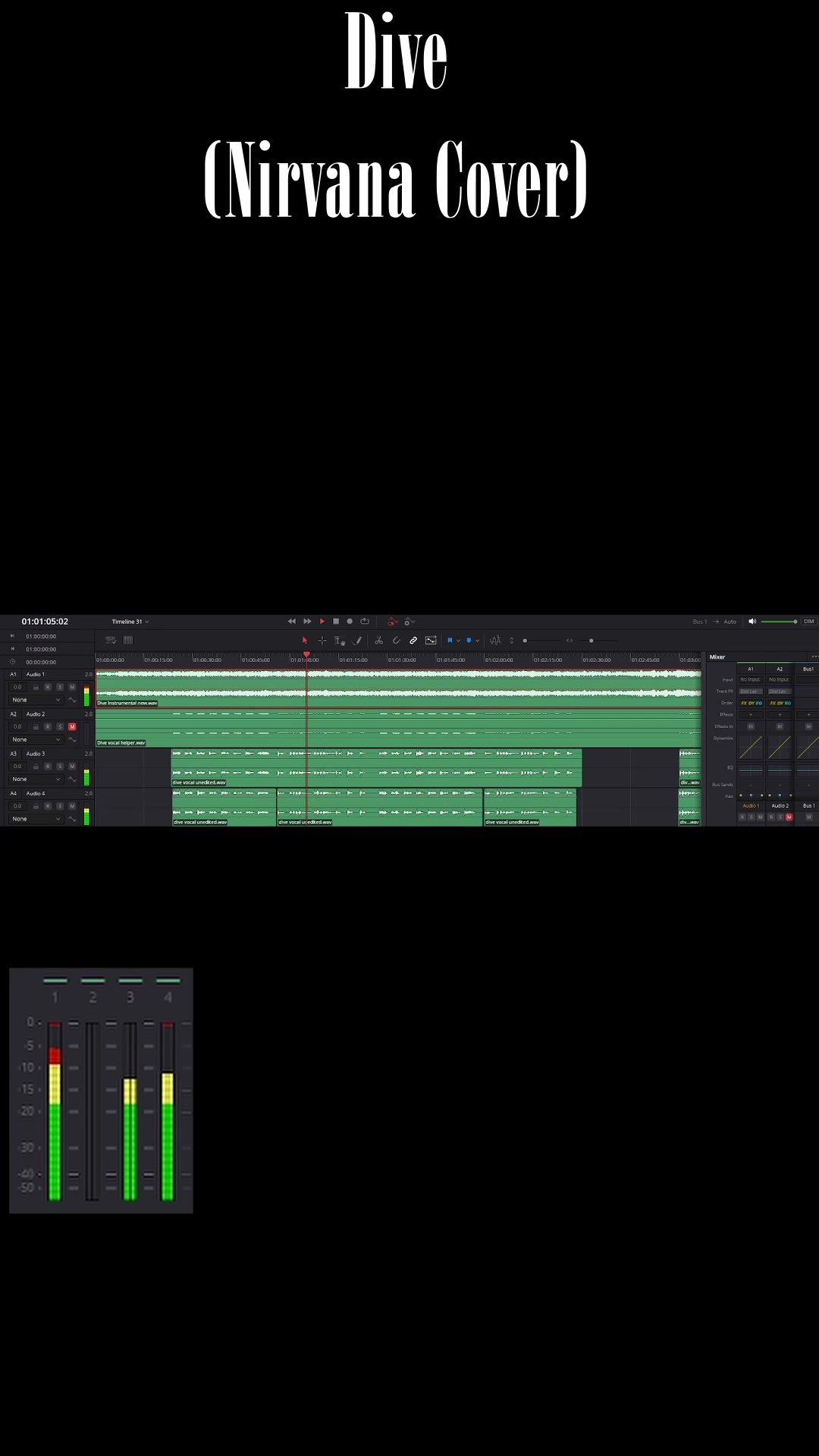Click the red Play button in transport
Image resolution: width=819 pixels, height=1456 pixels.
point(322,621)
